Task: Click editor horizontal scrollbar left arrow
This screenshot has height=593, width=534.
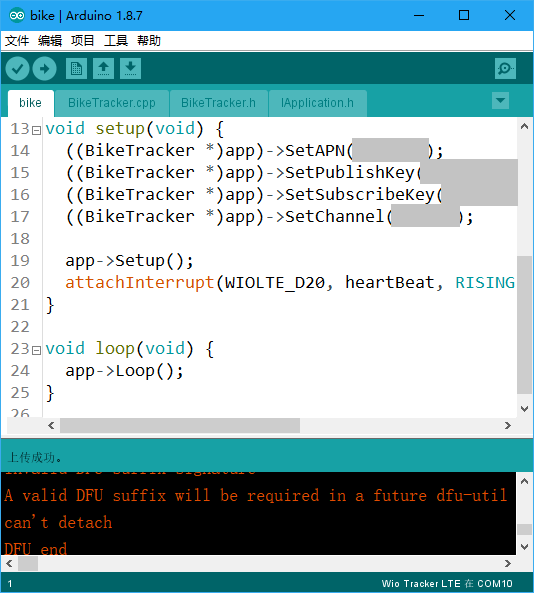Action: [51, 425]
